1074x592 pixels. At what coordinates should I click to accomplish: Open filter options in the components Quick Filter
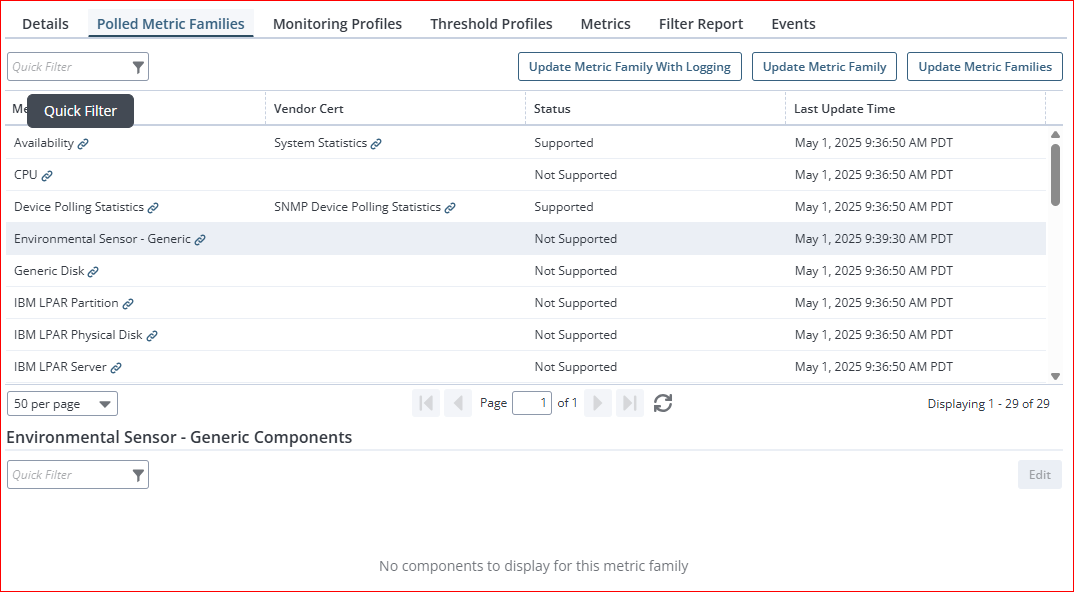(138, 475)
